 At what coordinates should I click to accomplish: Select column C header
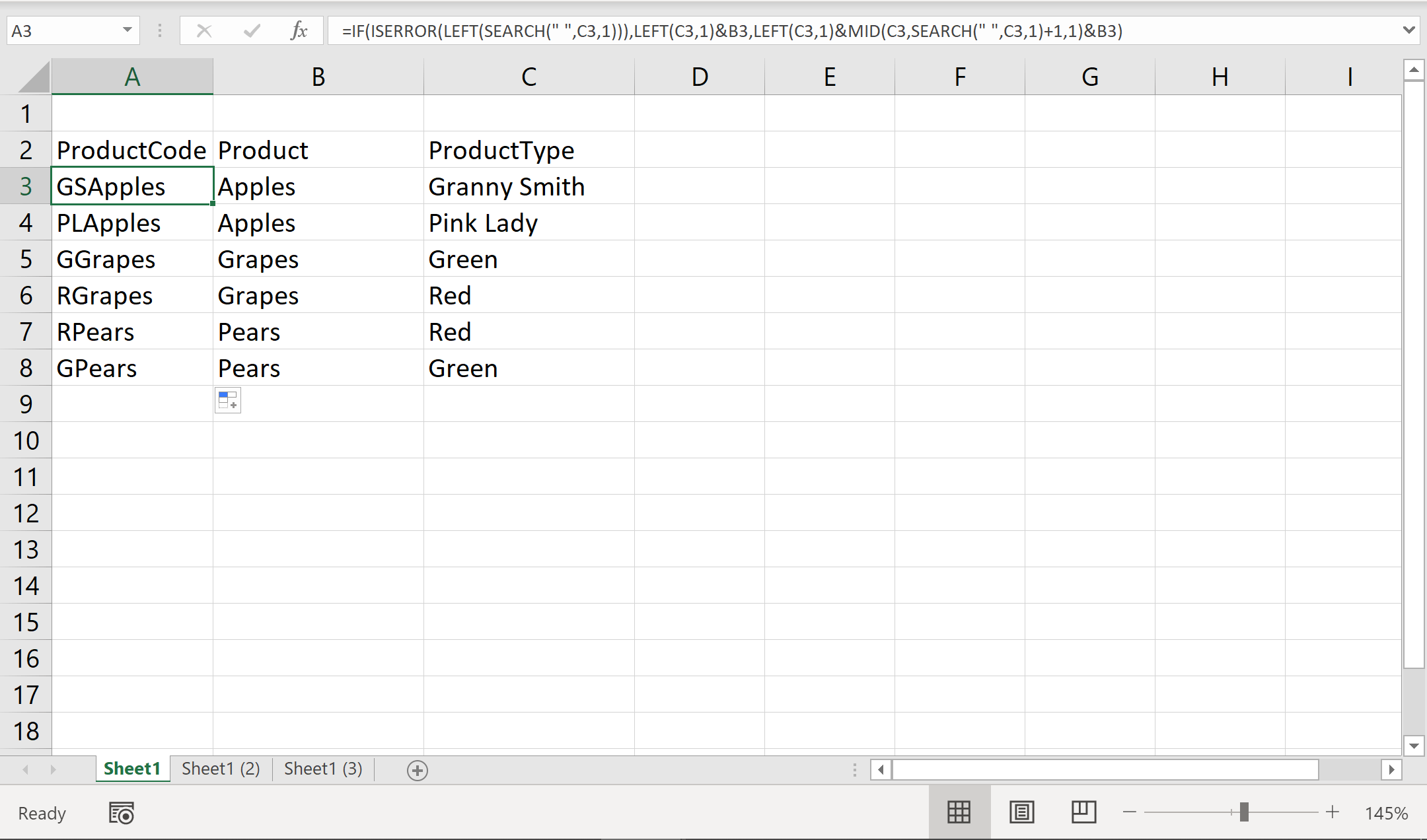(529, 77)
